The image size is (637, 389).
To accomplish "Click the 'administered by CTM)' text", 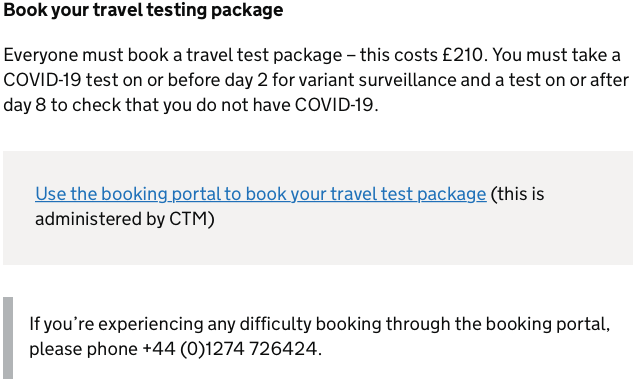I will coord(125,219).
